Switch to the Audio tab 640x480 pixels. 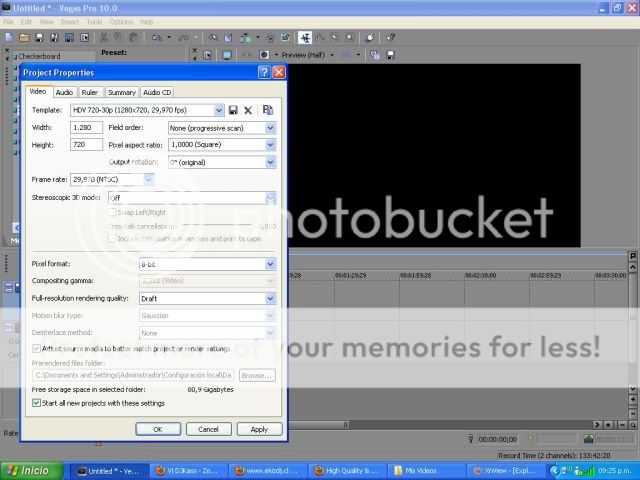click(x=64, y=92)
